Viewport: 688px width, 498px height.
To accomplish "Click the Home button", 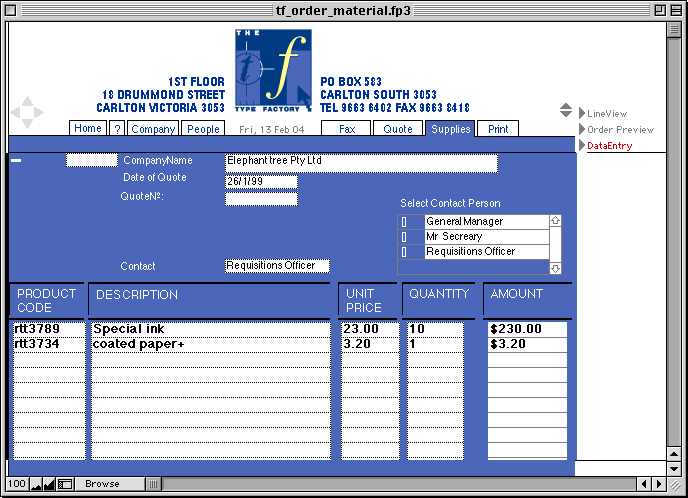I will pyautogui.click(x=88, y=129).
